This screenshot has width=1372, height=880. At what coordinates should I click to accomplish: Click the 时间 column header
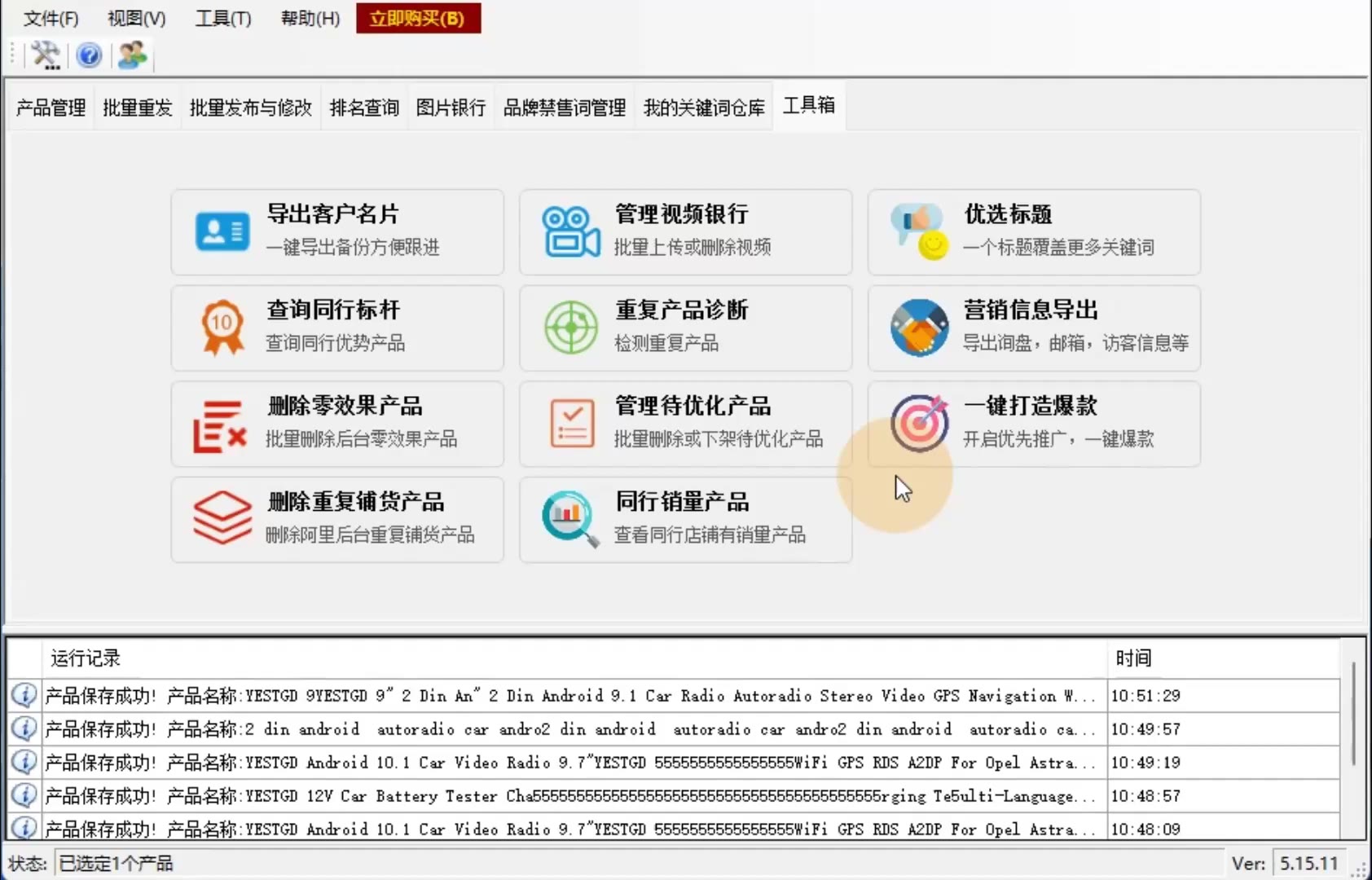1223,658
